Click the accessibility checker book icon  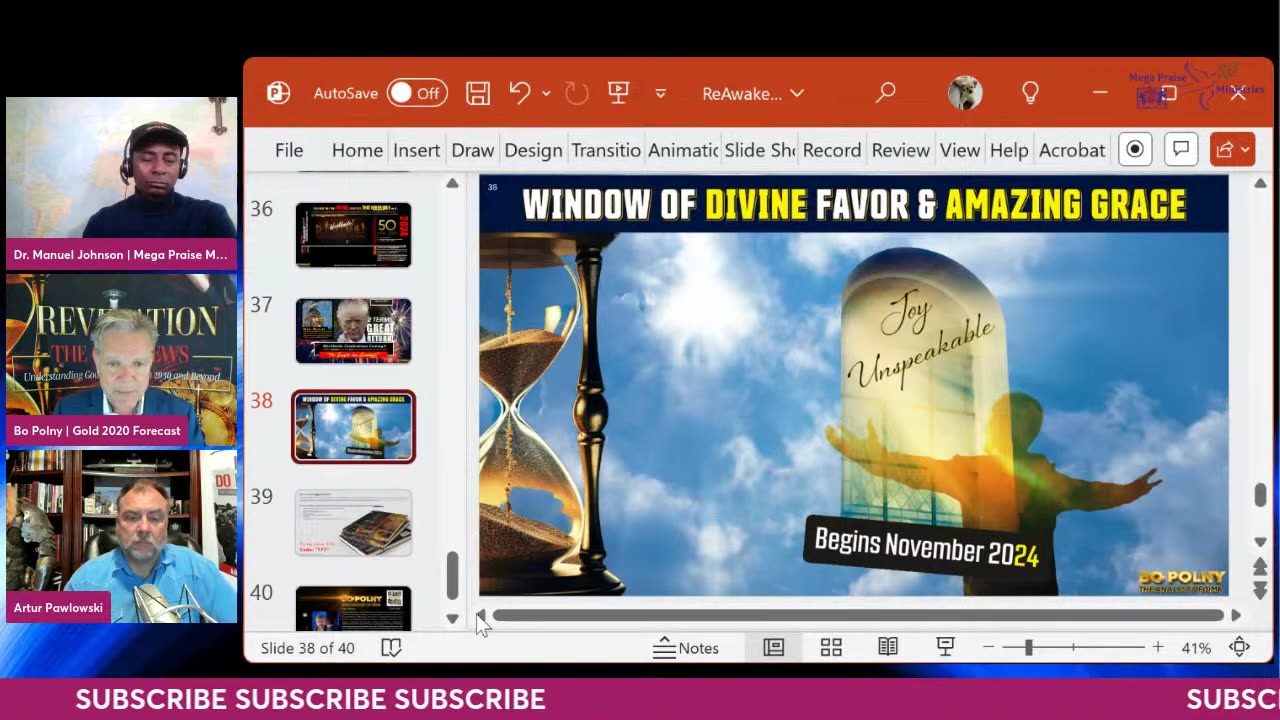click(x=391, y=648)
